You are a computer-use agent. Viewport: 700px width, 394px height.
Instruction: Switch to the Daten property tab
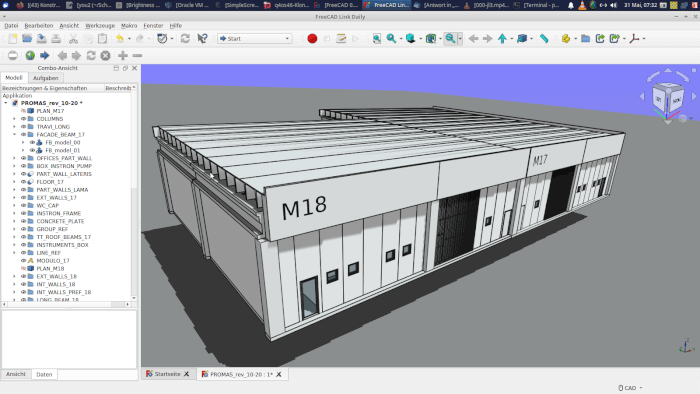(x=44, y=374)
